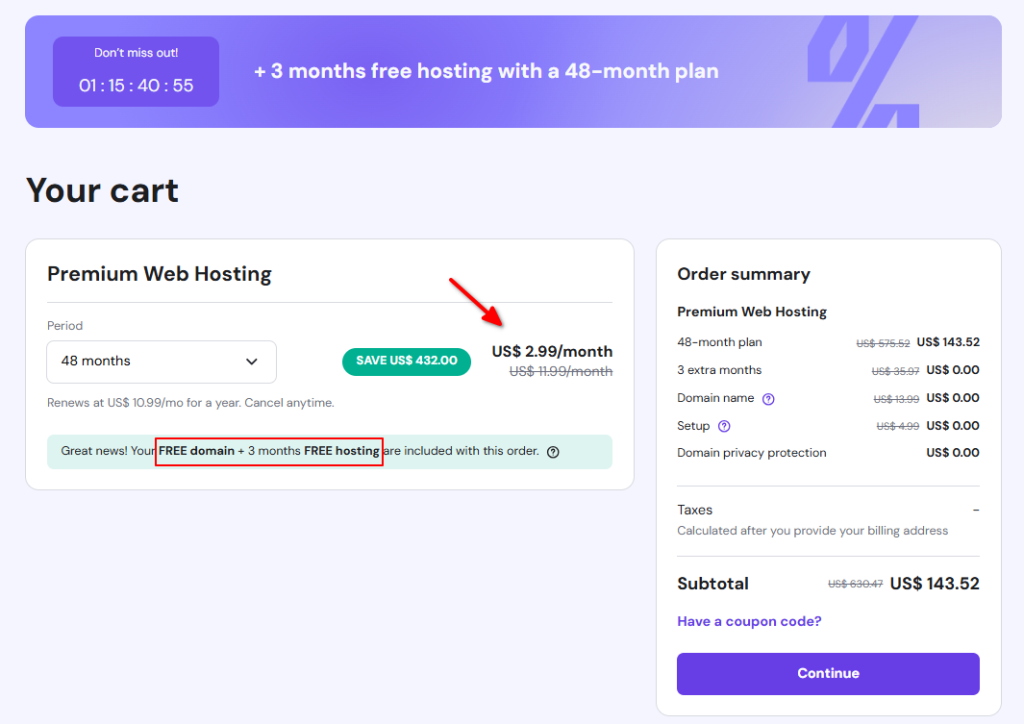The height and width of the screenshot is (724, 1024).
Task: Click the question mark circle after the order note
Action: pyautogui.click(x=553, y=452)
